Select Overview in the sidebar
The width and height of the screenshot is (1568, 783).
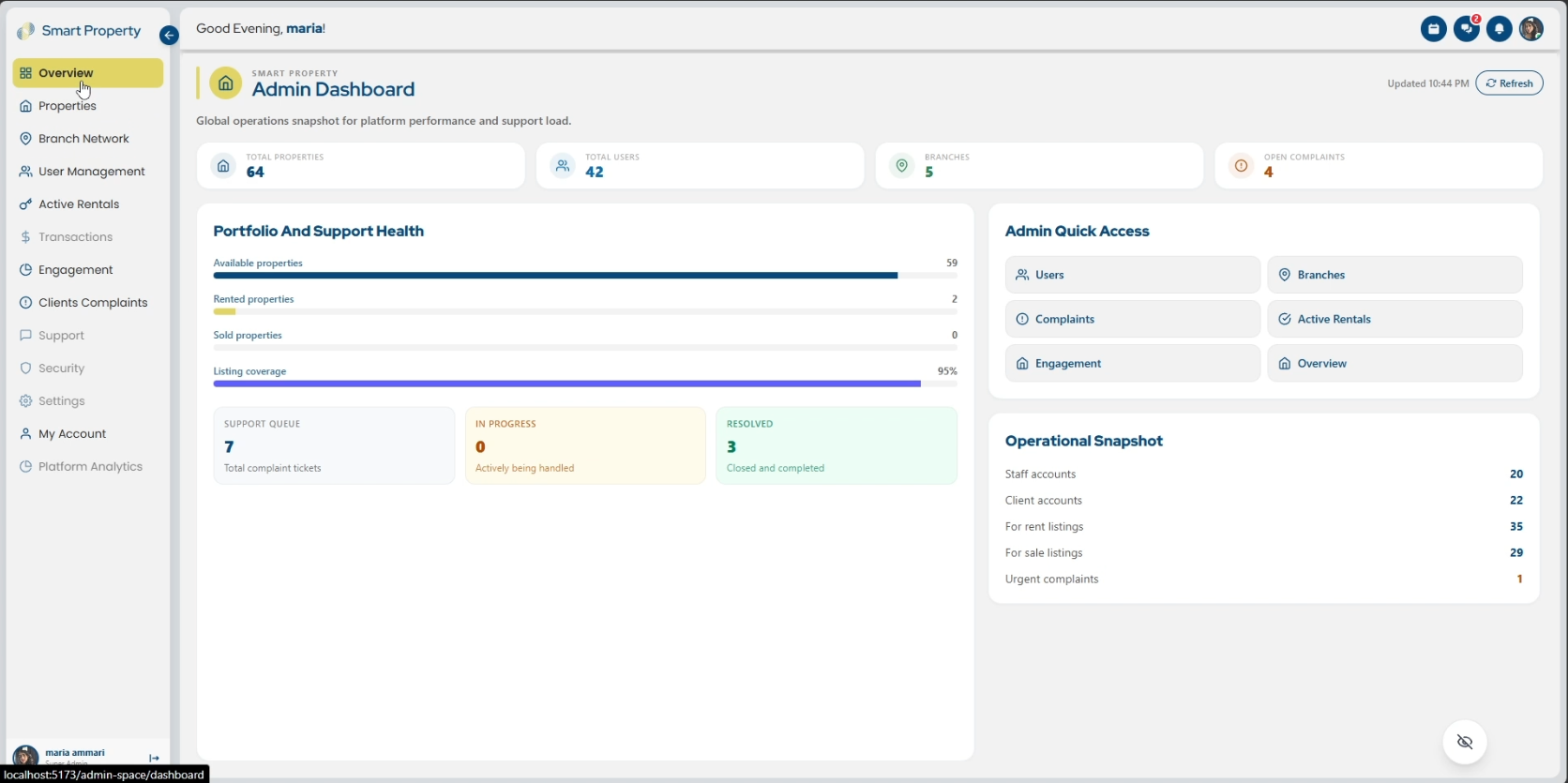88,73
